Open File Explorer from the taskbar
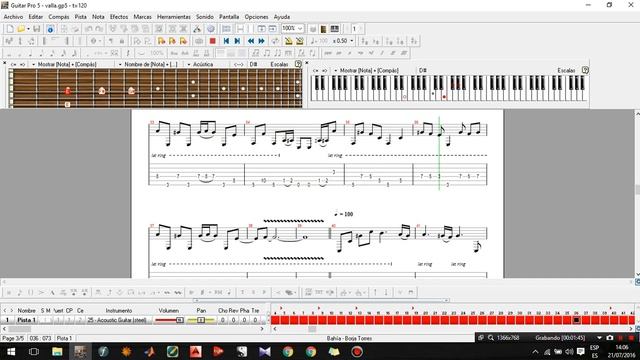Viewport: 640px width, 360px height. pos(57,352)
